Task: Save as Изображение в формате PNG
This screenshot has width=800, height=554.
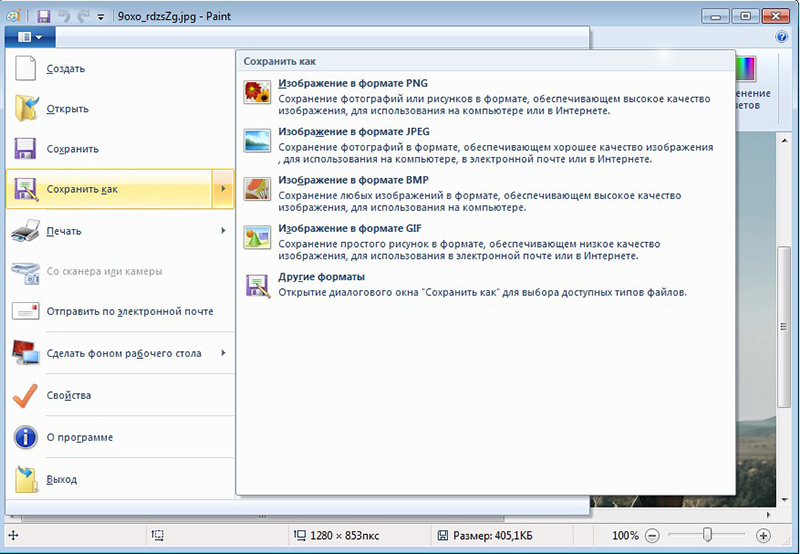Action: (x=485, y=96)
